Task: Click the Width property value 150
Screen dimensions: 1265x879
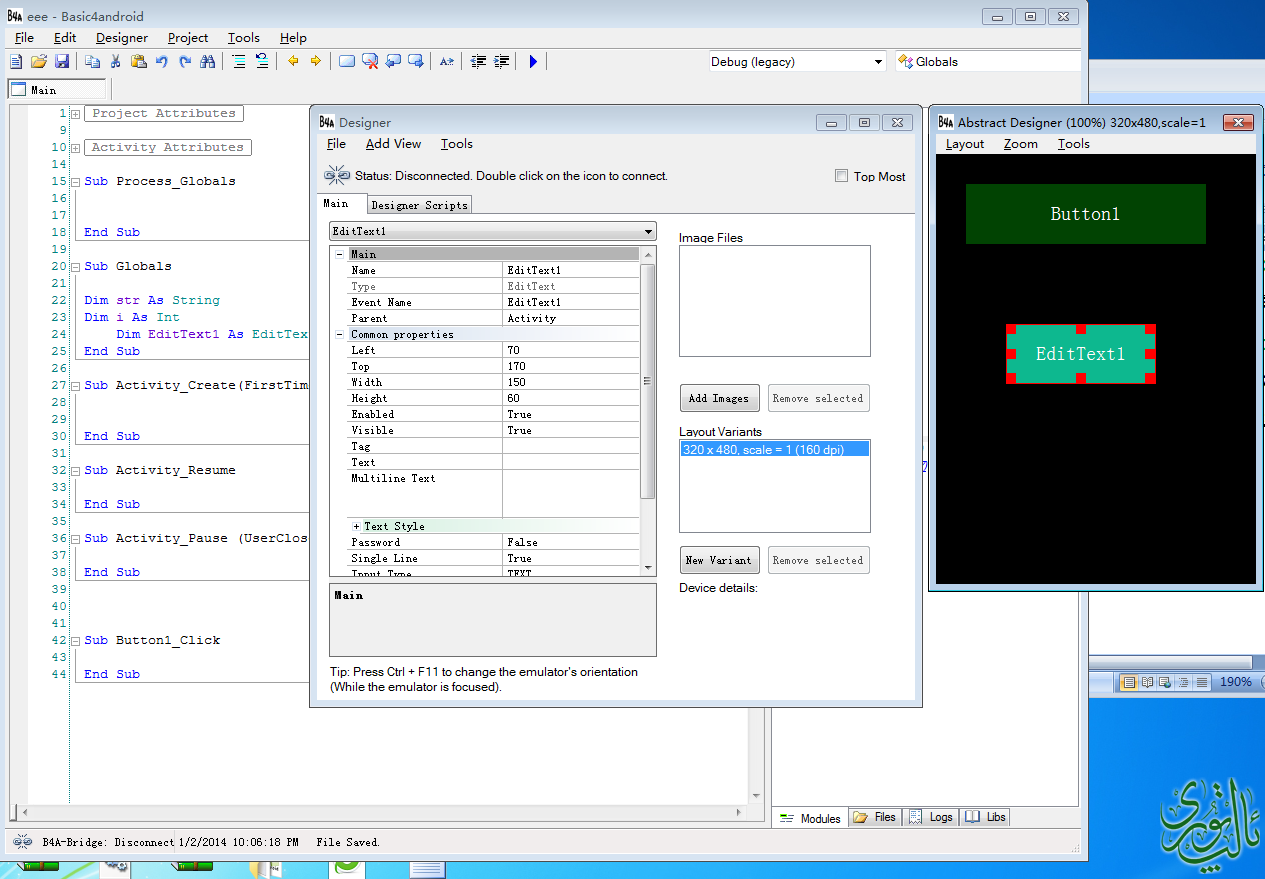Action: (570, 382)
